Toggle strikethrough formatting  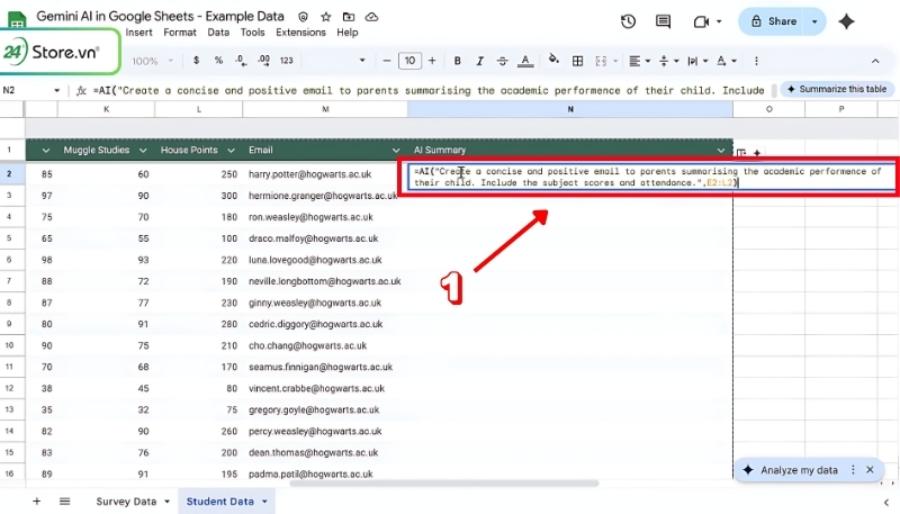tap(502, 61)
